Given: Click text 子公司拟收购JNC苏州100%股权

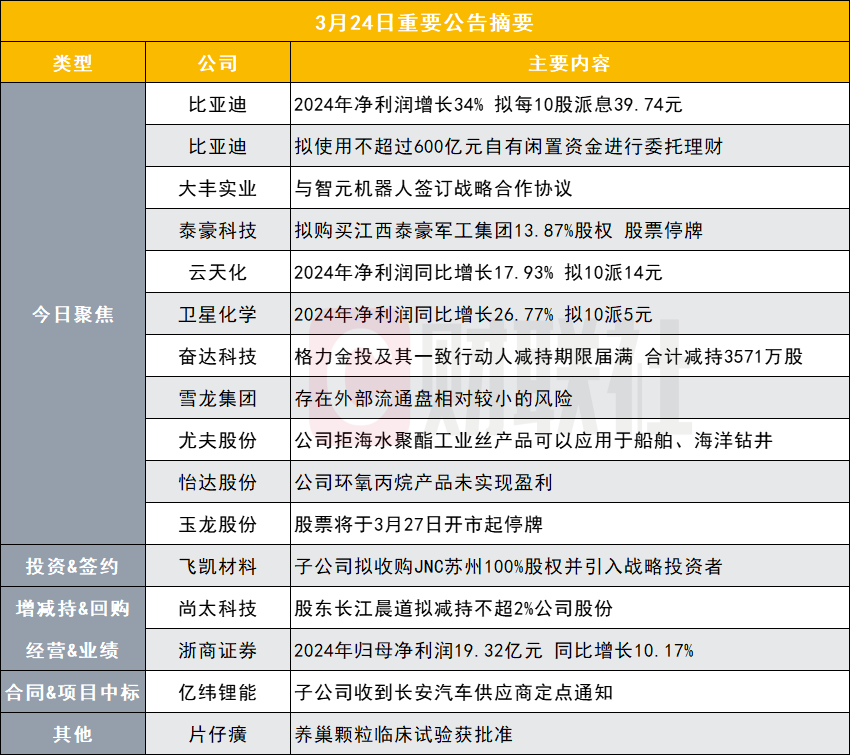Looking at the screenshot, I should tap(429, 566).
